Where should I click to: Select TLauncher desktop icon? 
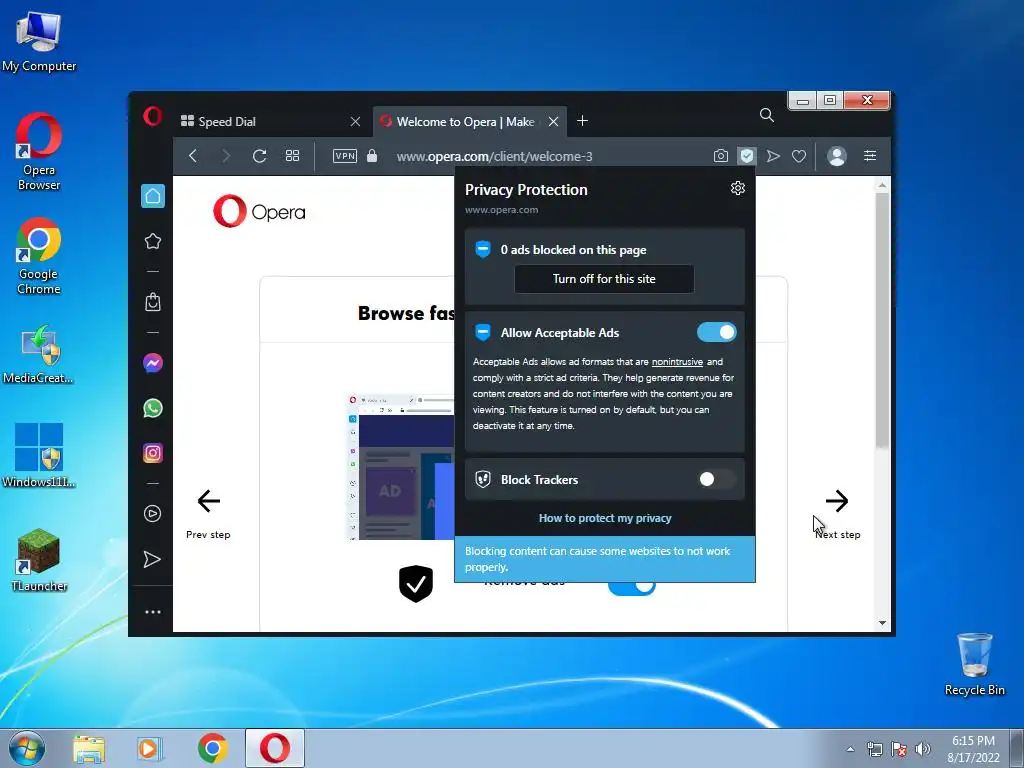pyautogui.click(x=39, y=560)
